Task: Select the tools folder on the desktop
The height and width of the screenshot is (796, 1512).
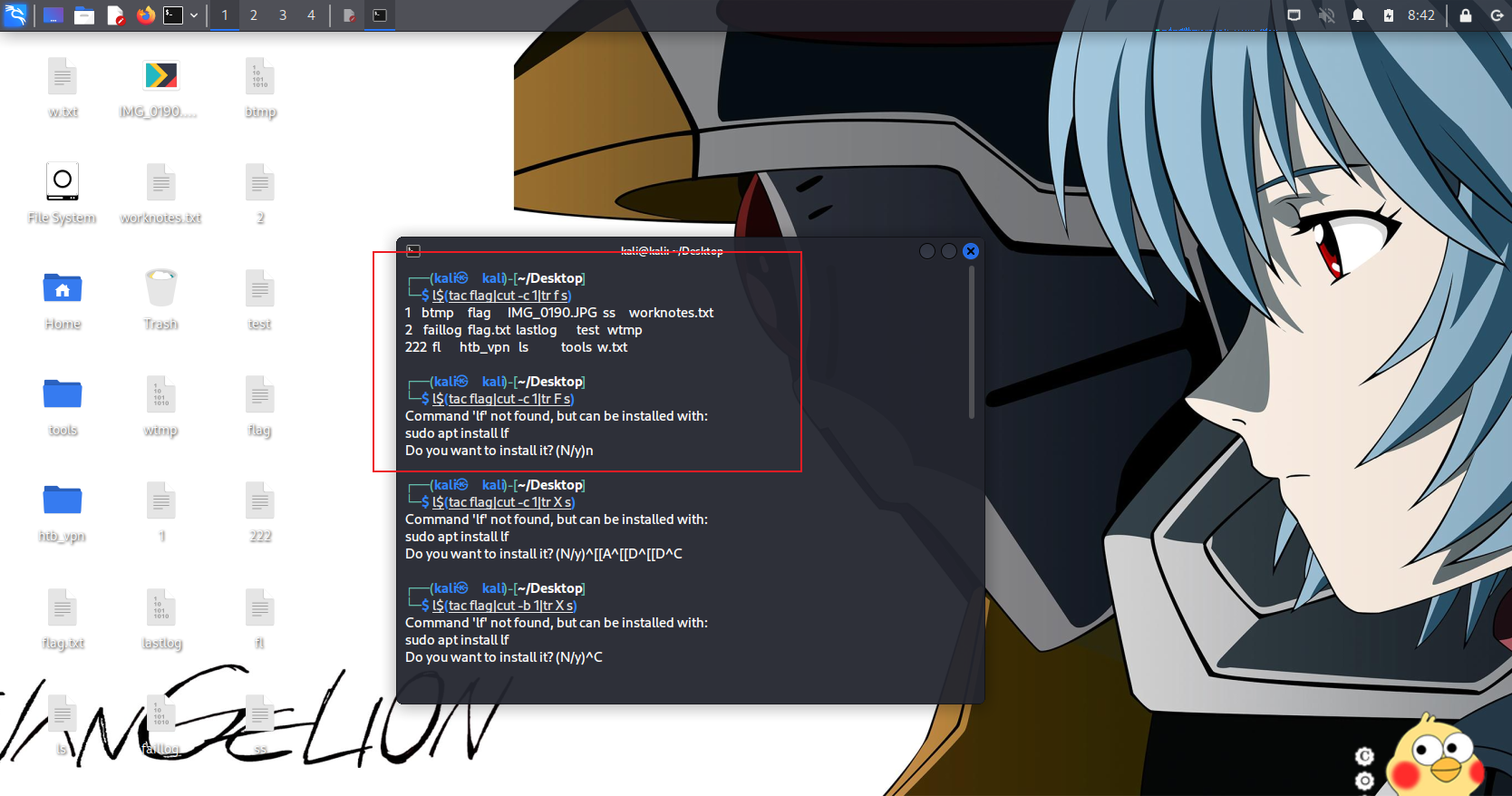Action: pos(63,405)
